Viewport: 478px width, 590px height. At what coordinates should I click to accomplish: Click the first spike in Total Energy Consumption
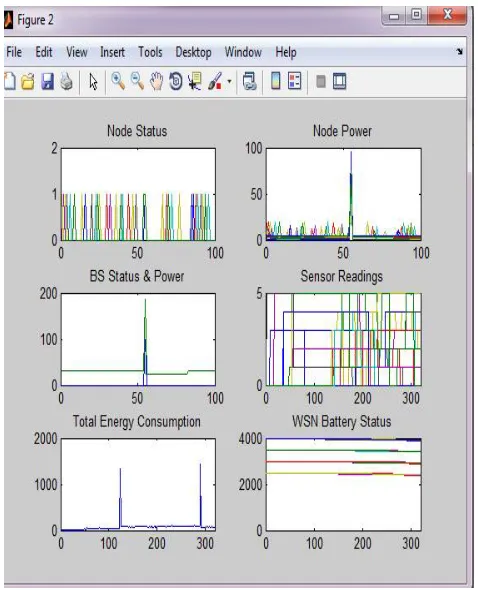120,498
